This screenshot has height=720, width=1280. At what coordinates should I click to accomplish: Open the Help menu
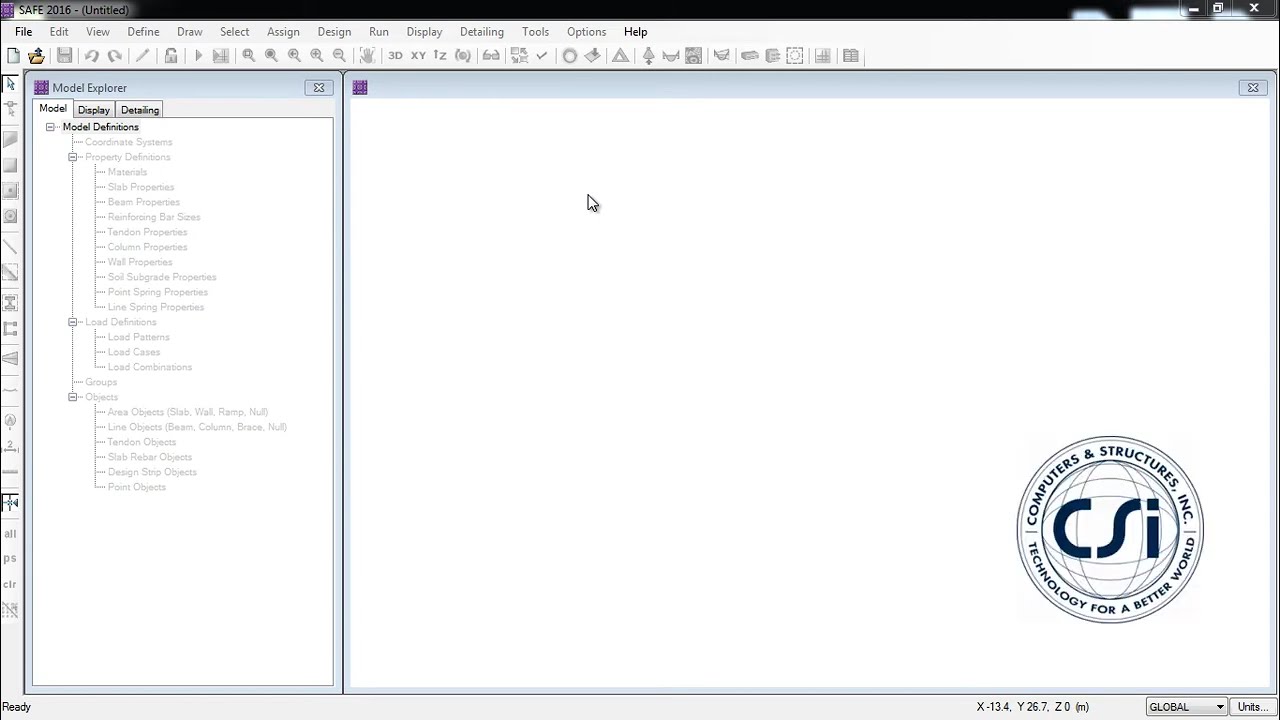point(635,32)
